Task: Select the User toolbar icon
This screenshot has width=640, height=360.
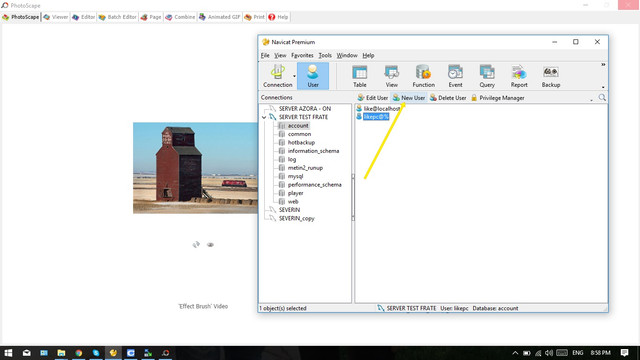Action: (x=313, y=76)
